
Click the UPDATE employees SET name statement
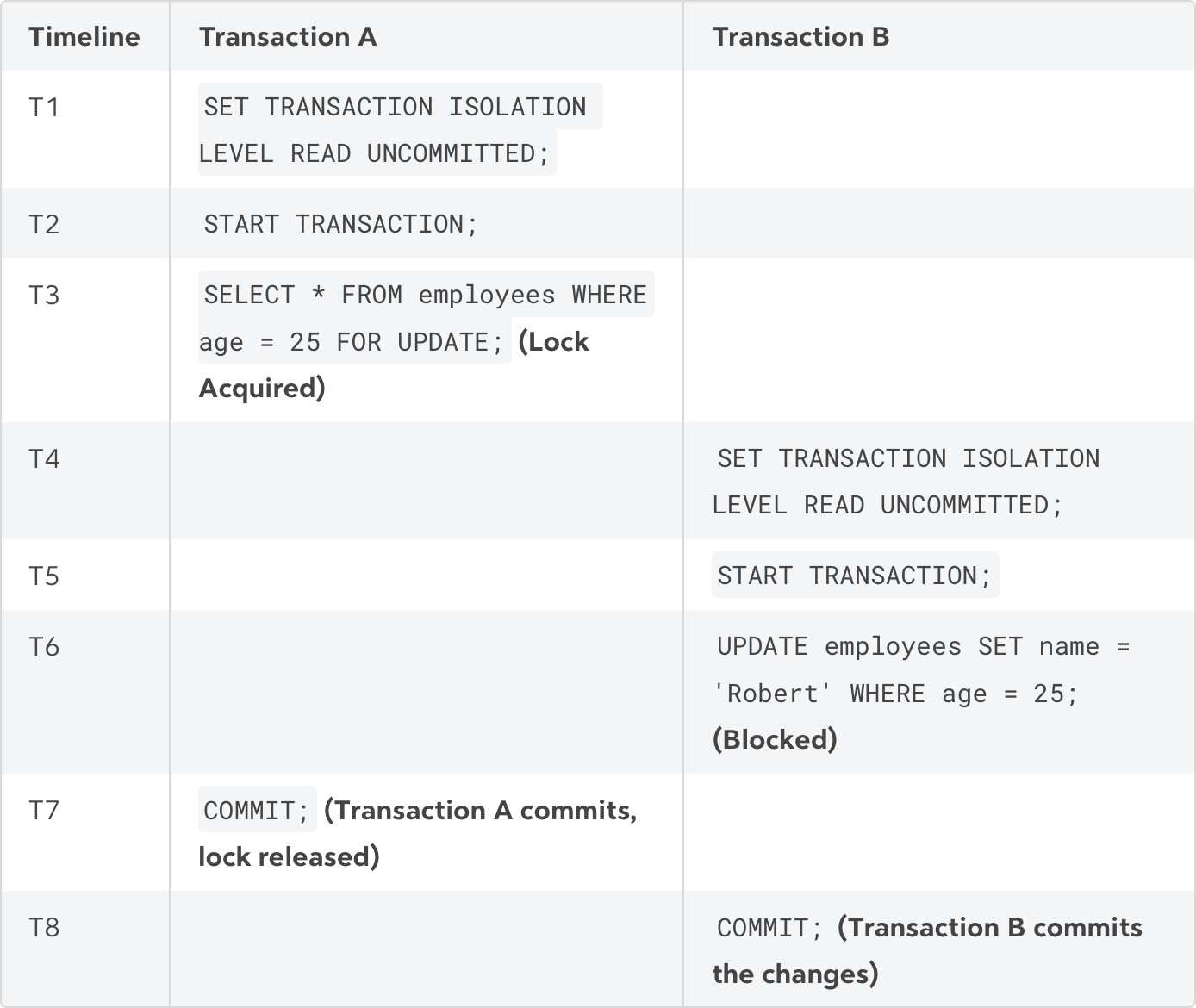pyautogui.click(x=924, y=669)
